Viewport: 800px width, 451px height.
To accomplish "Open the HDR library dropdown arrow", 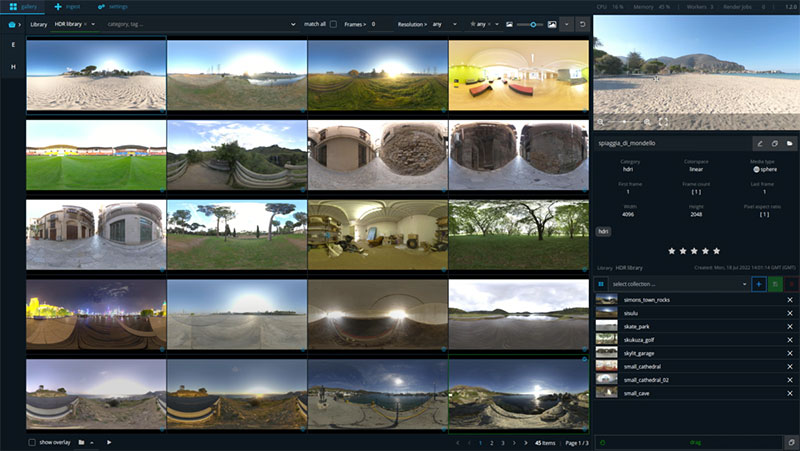I will point(93,24).
